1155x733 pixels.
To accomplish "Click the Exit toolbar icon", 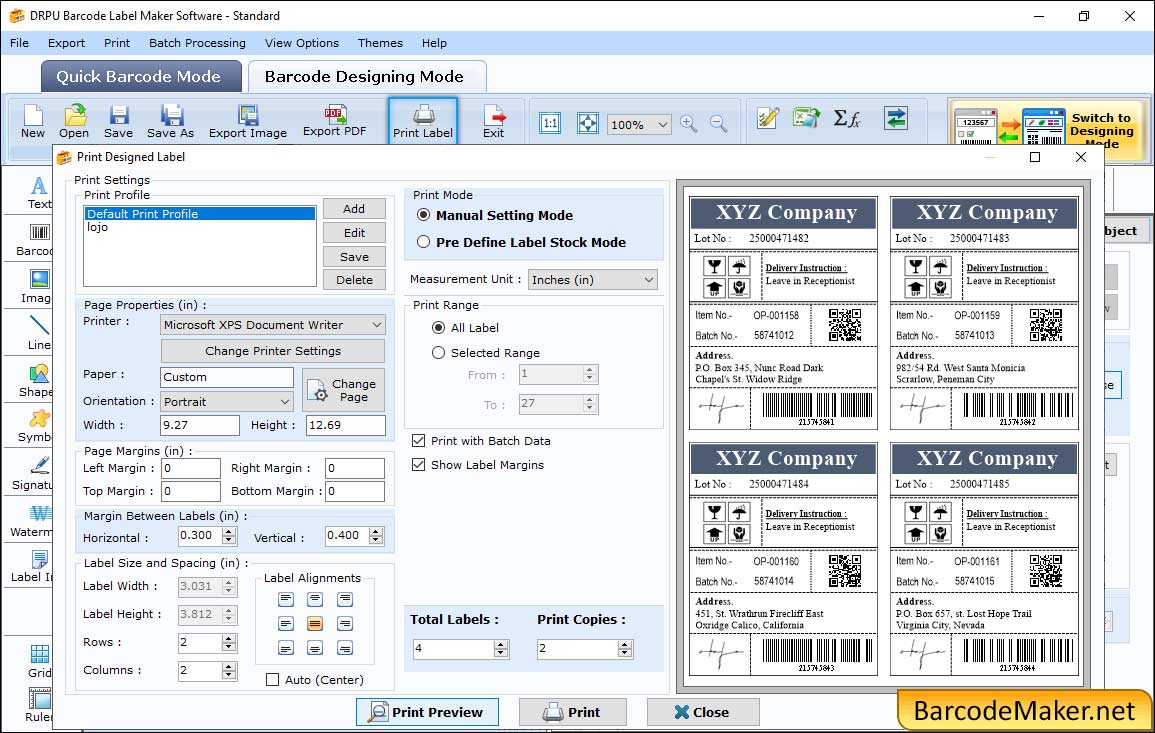I will click(494, 122).
